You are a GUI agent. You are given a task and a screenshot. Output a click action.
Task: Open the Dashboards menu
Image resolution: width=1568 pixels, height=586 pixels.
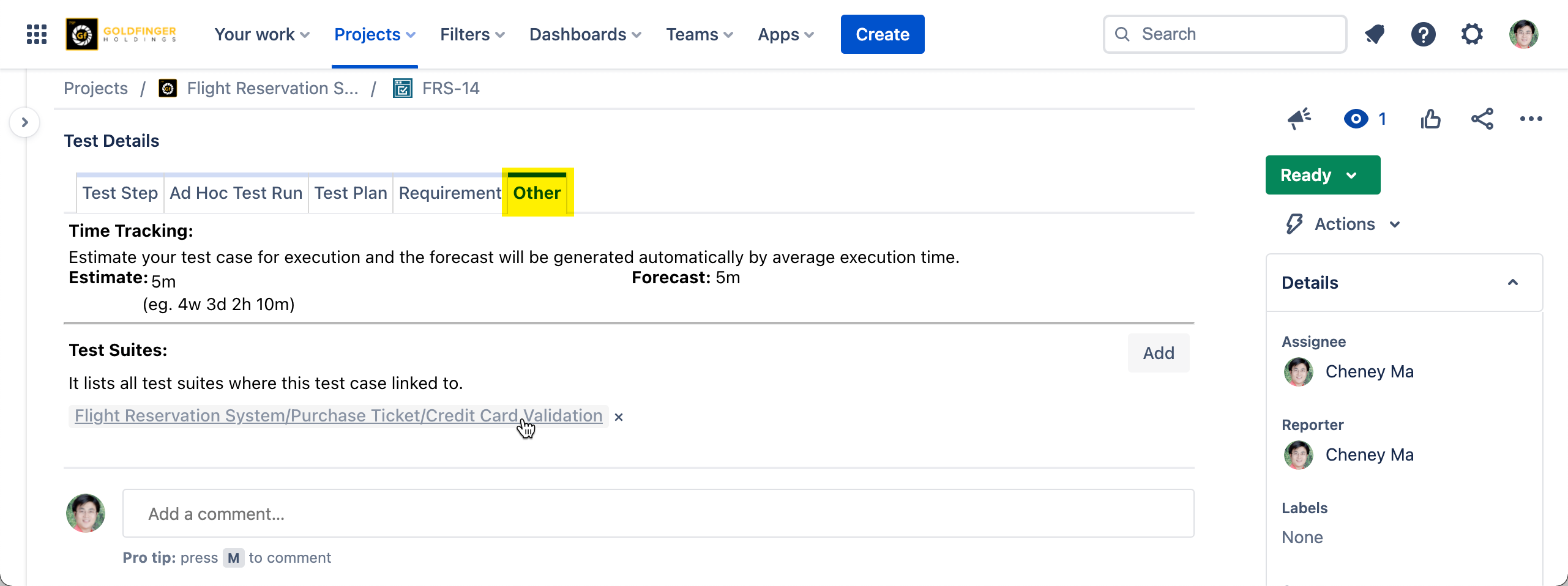584,34
